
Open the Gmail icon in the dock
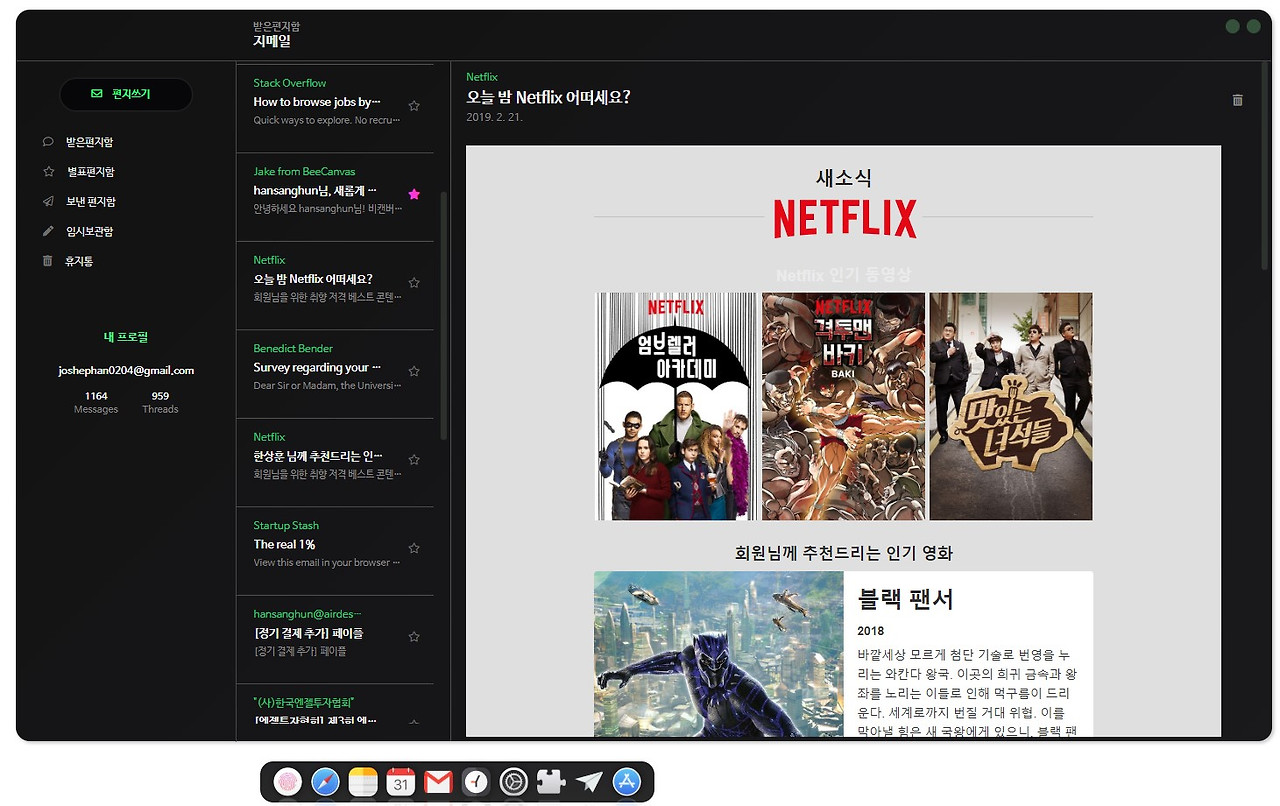(x=438, y=782)
